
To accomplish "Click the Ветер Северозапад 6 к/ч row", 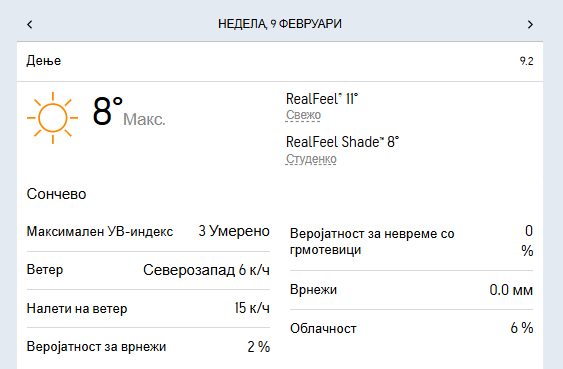I will 148,270.
